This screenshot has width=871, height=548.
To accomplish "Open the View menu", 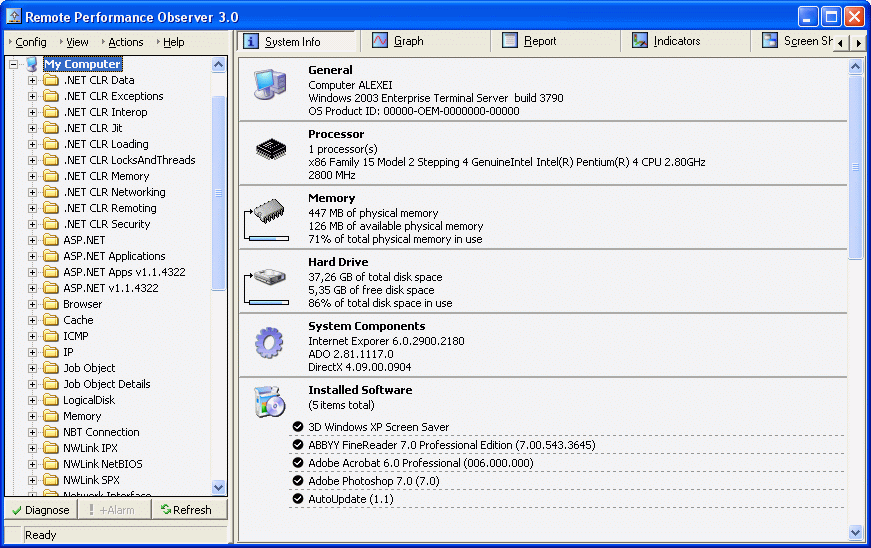I will pyautogui.click(x=74, y=42).
